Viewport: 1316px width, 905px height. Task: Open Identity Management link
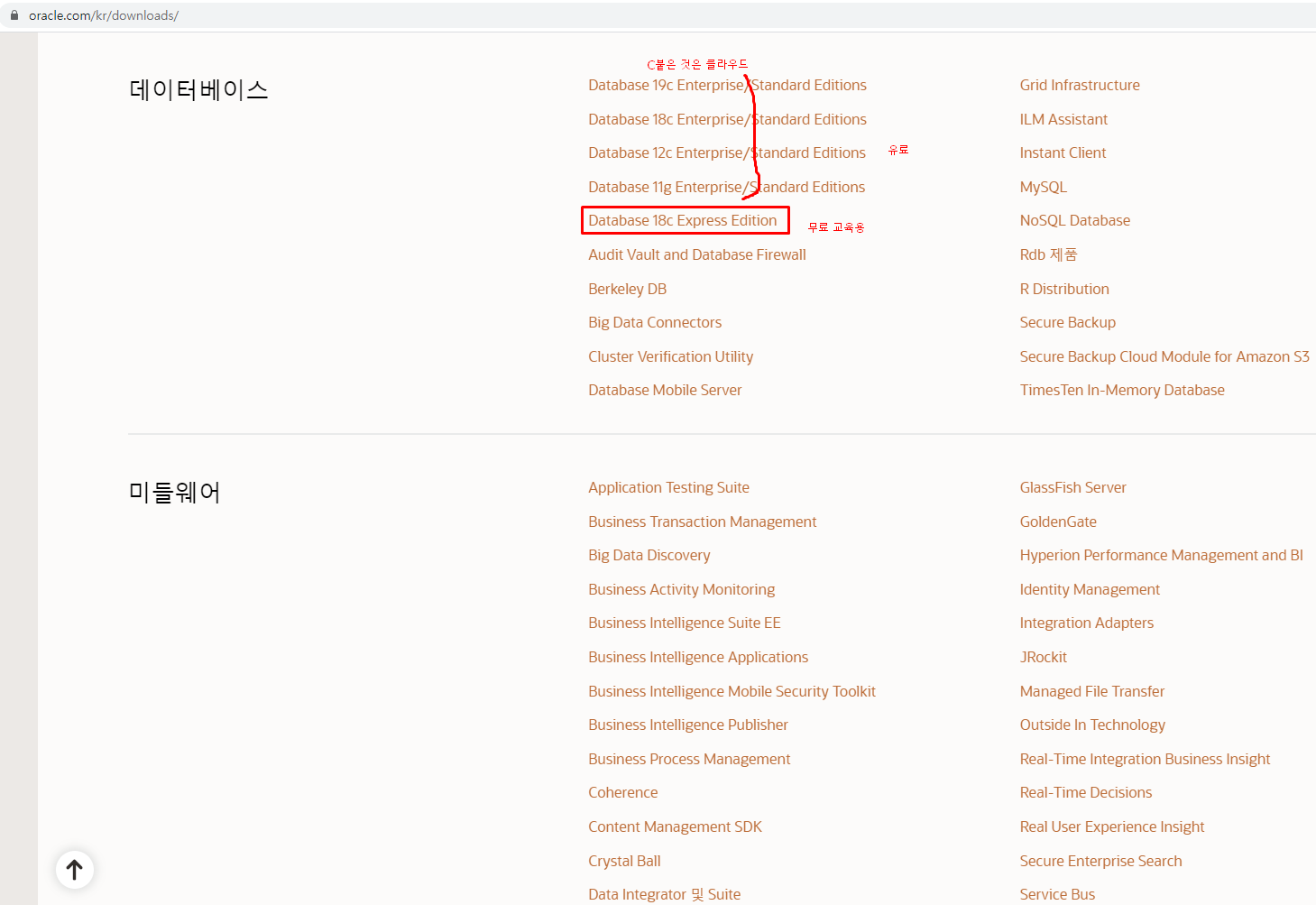tap(1090, 589)
